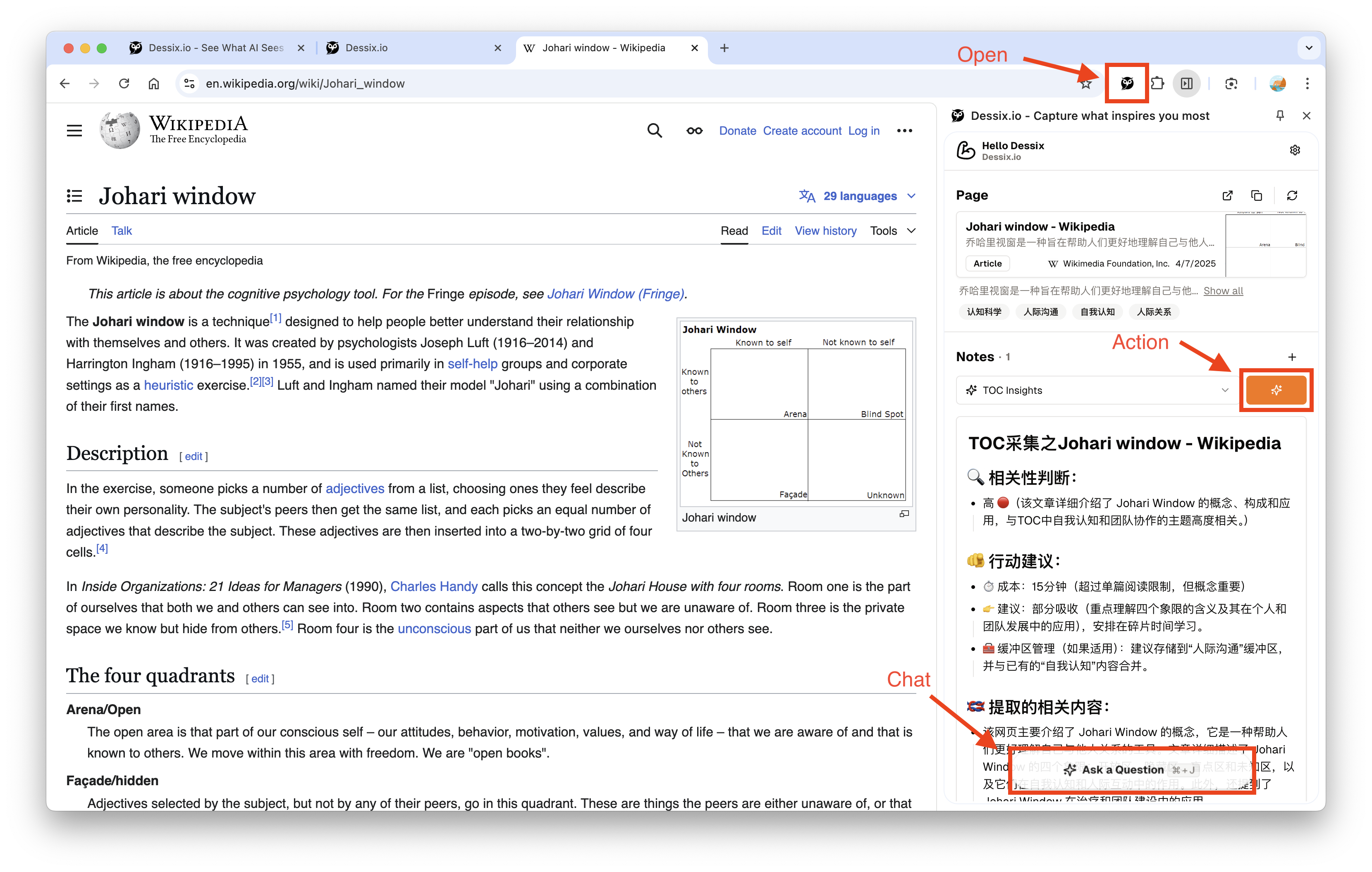The image size is (1372, 872).
Task: Open page in new window icon
Action: [1227, 196]
